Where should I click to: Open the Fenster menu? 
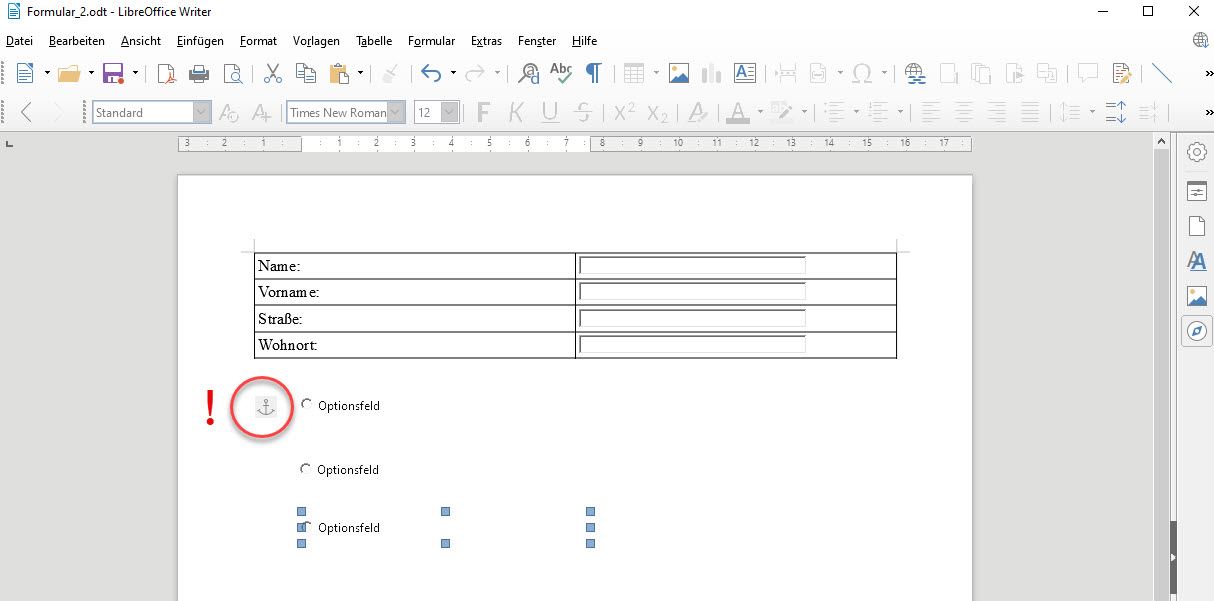coord(537,41)
